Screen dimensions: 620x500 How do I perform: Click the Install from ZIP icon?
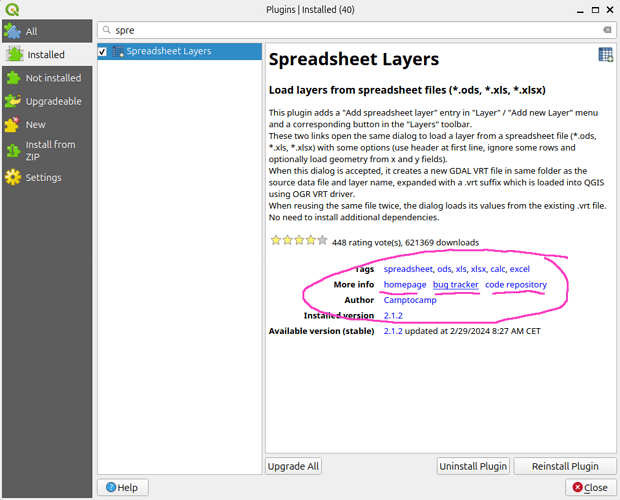coord(13,151)
